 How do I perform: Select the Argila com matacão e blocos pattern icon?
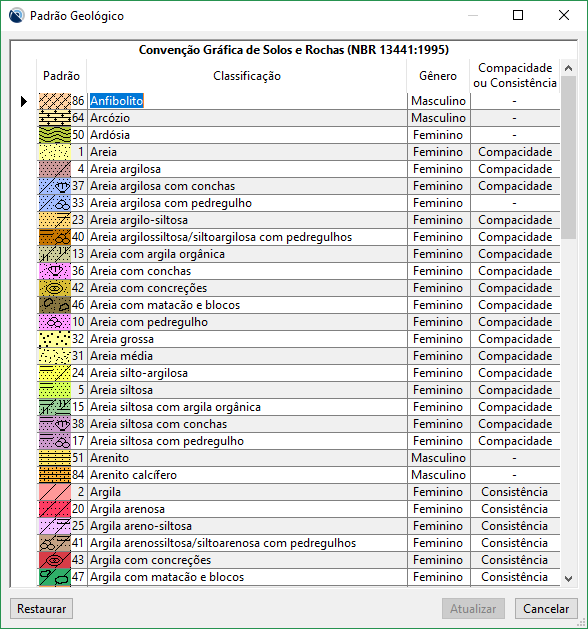(55, 577)
